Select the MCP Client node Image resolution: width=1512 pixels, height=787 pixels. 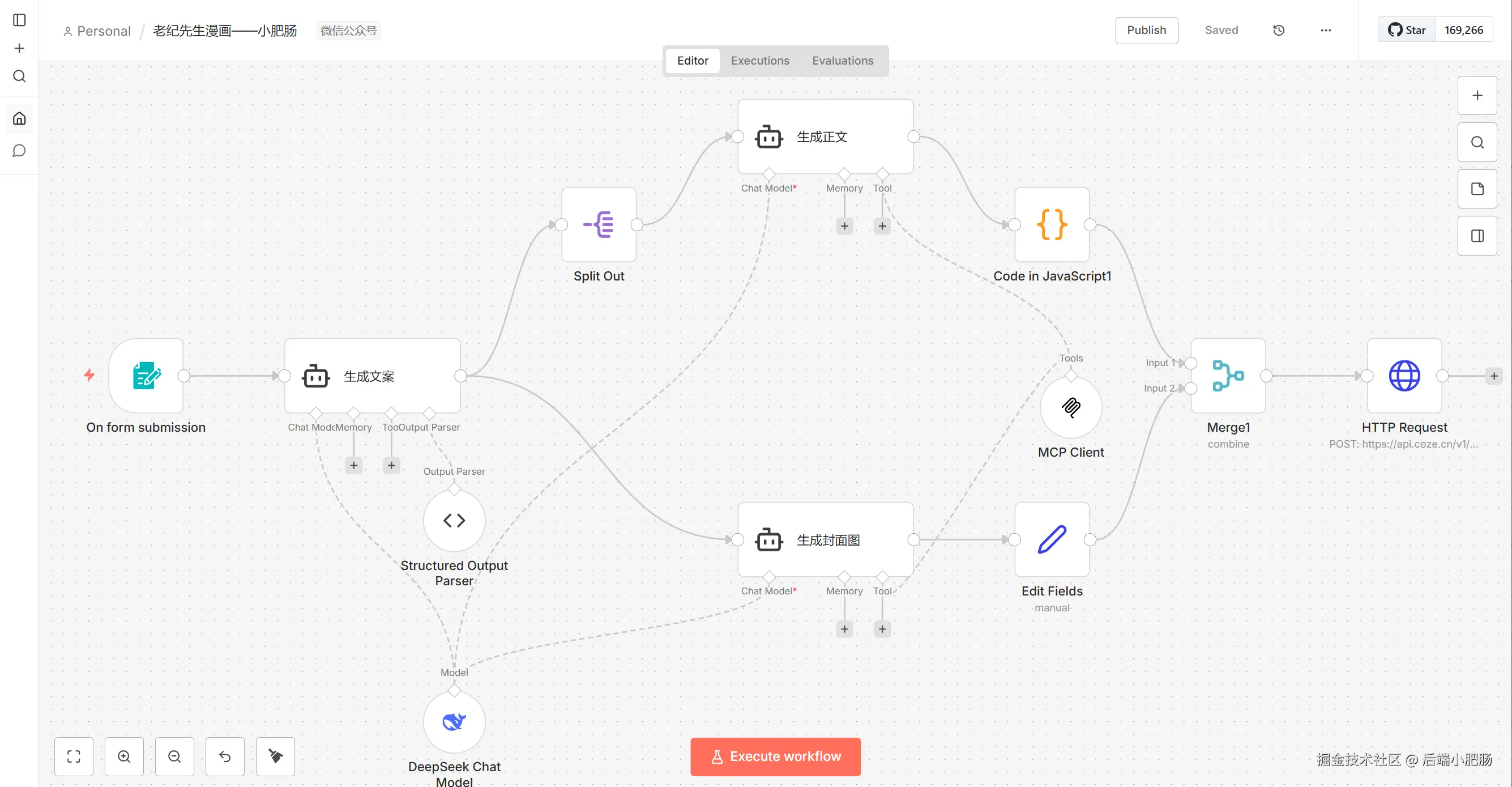1071,407
